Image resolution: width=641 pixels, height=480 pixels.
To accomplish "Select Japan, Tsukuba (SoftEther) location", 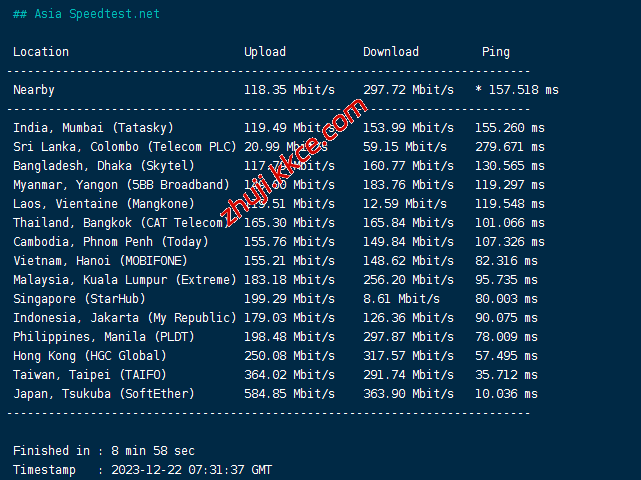I will pyautogui.click(x=103, y=394).
